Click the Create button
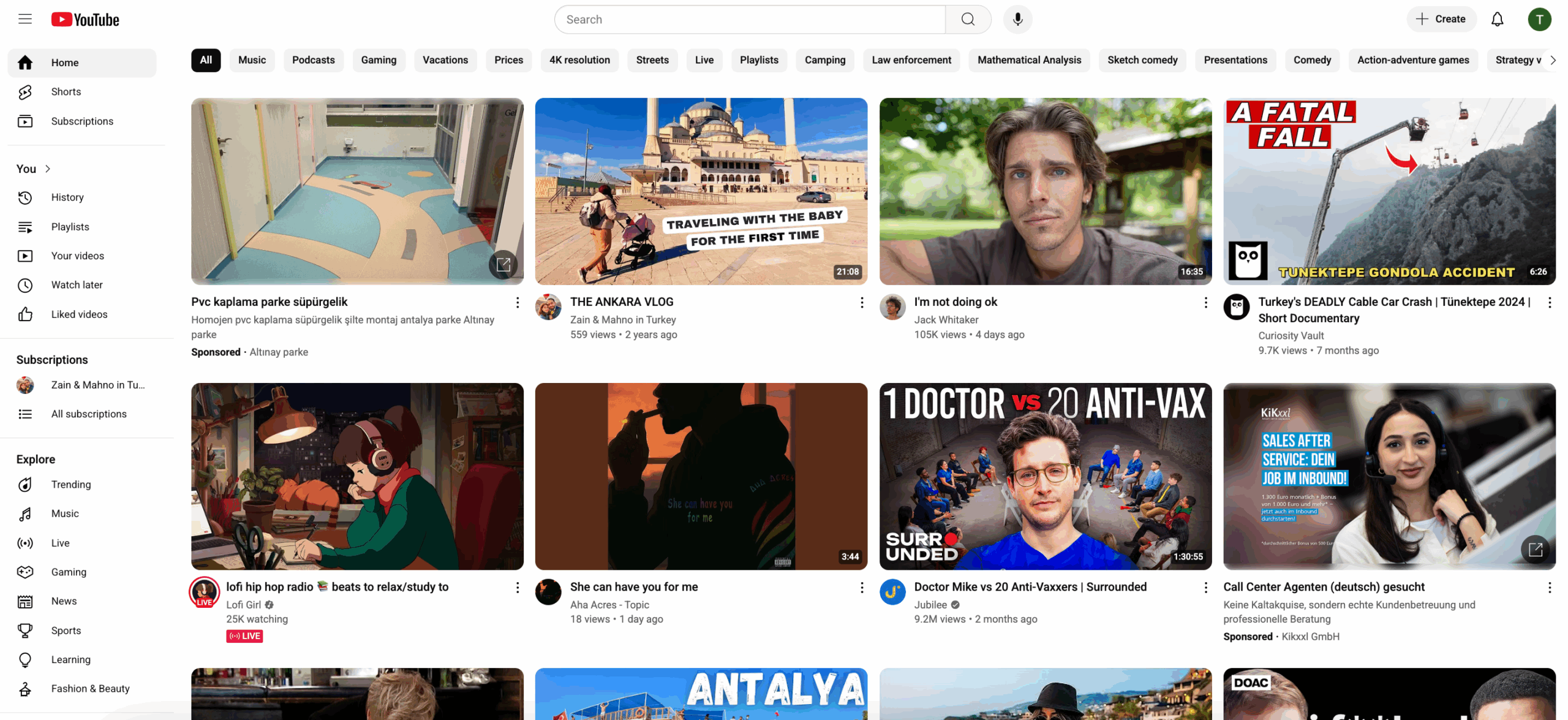Image resolution: width=1568 pixels, height=720 pixels. [1441, 20]
